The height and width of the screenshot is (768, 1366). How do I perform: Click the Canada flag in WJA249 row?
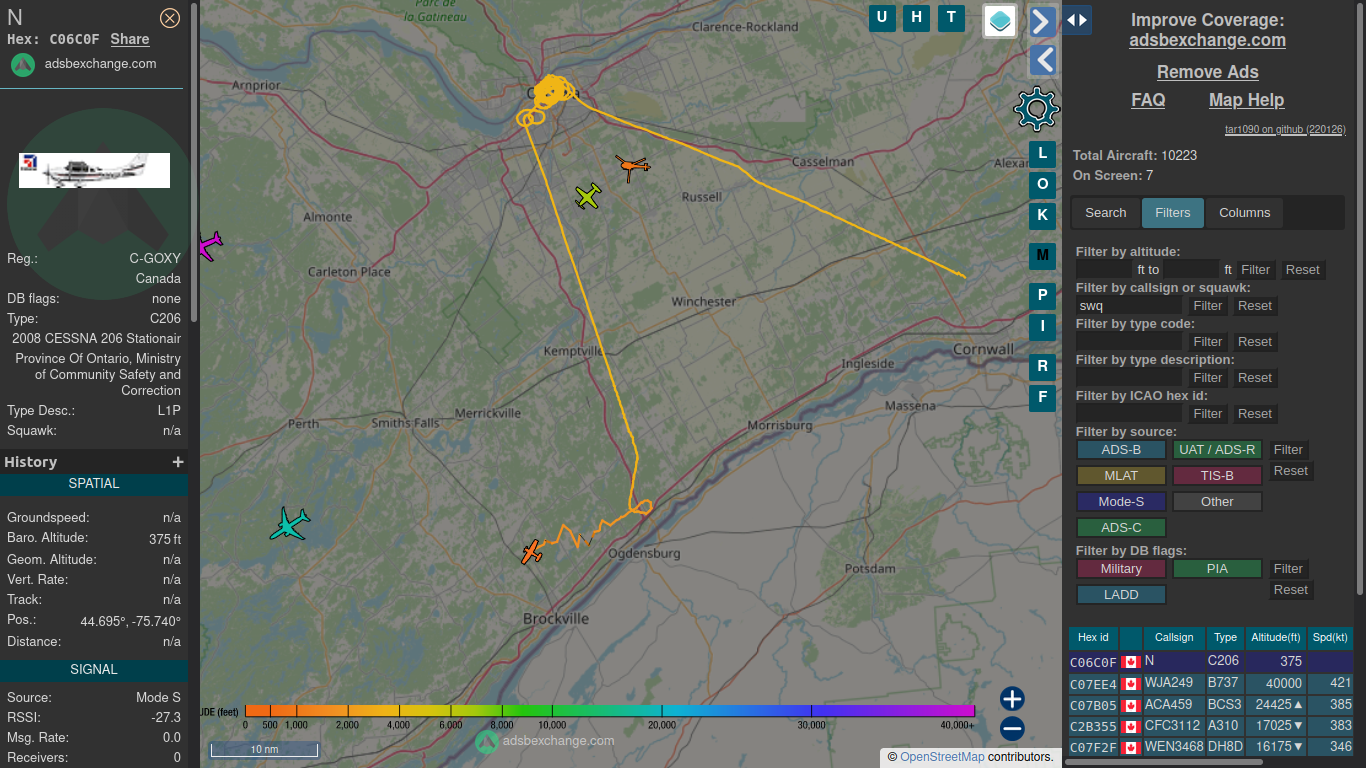click(1131, 684)
